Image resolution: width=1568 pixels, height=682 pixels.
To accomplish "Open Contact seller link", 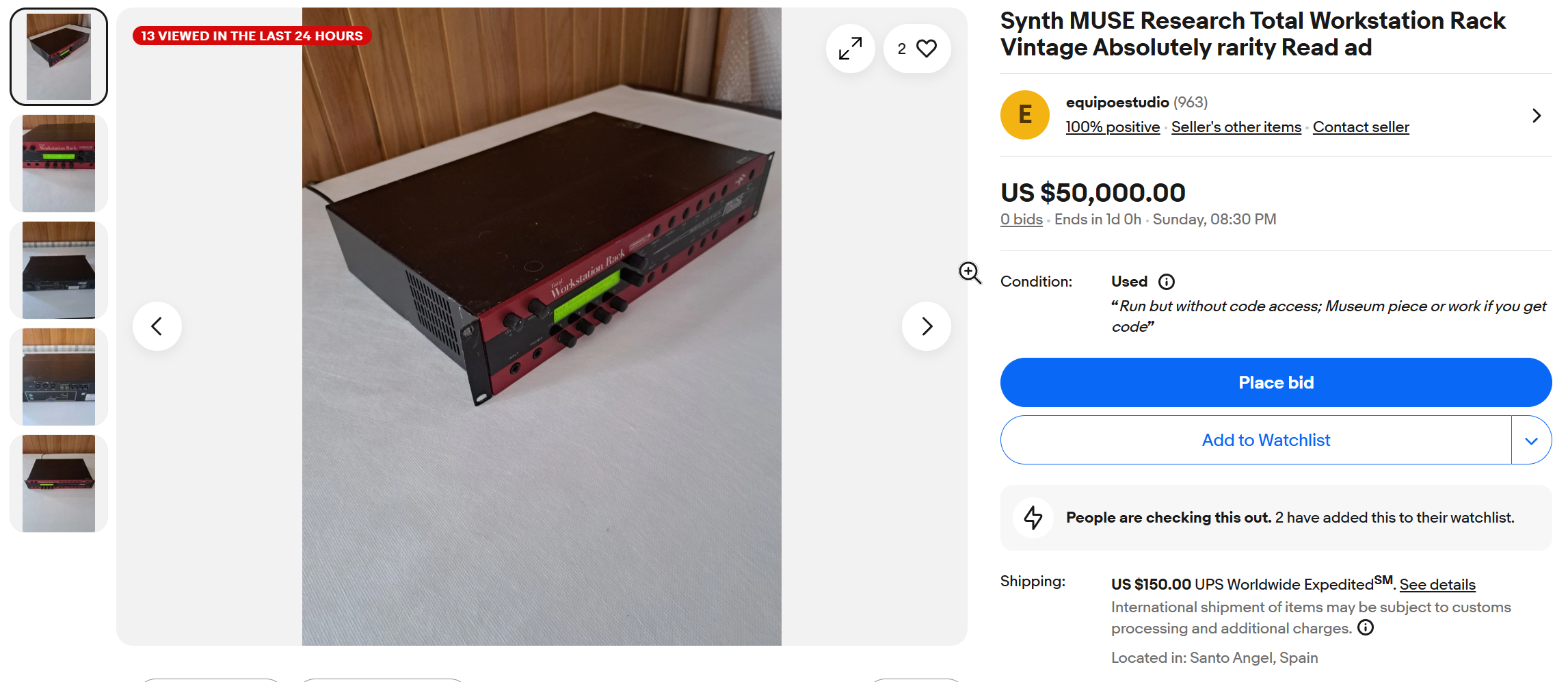I will pos(1360,127).
